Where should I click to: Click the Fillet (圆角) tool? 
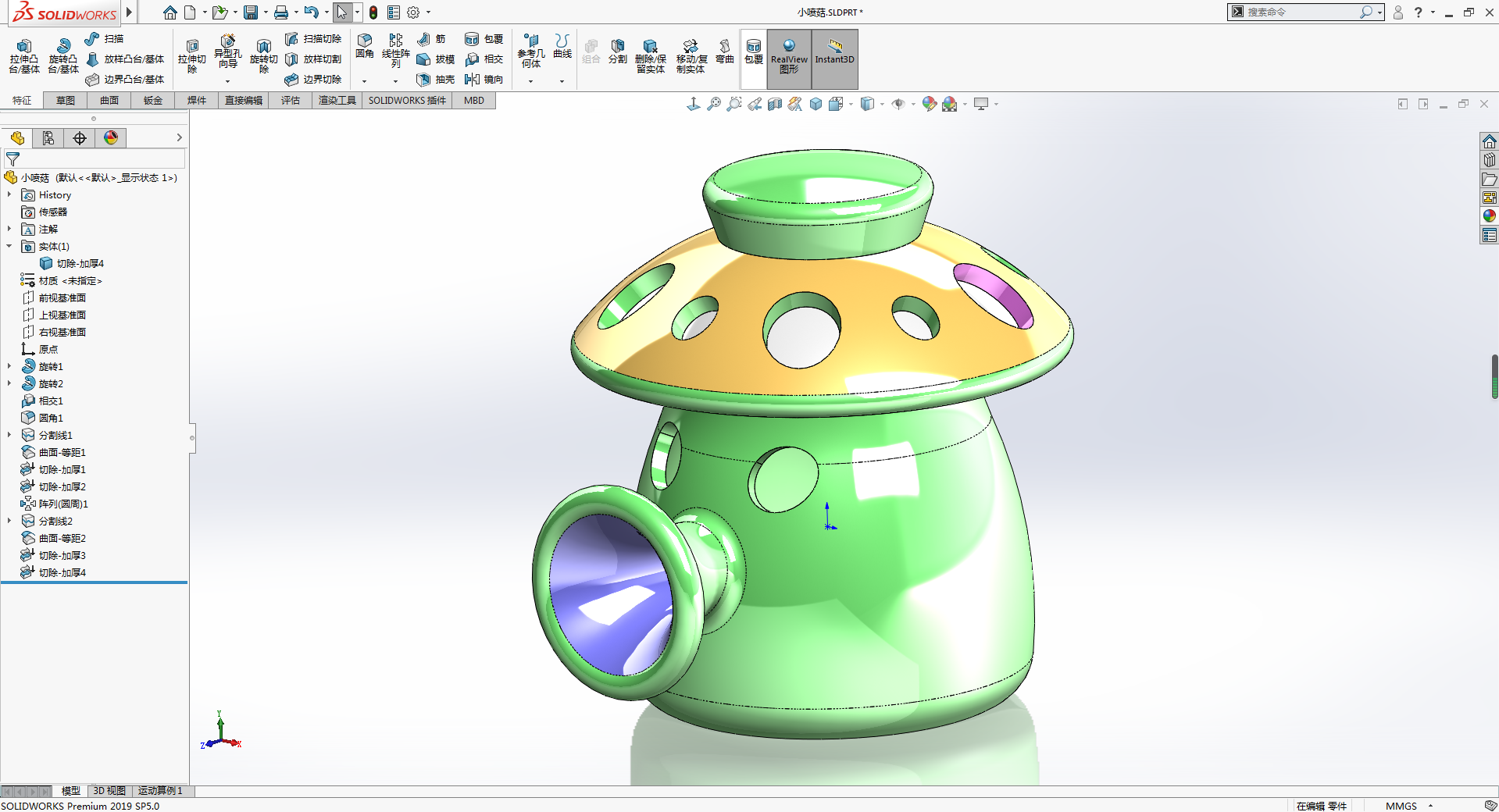pyautogui.click(x=365, y=47)
